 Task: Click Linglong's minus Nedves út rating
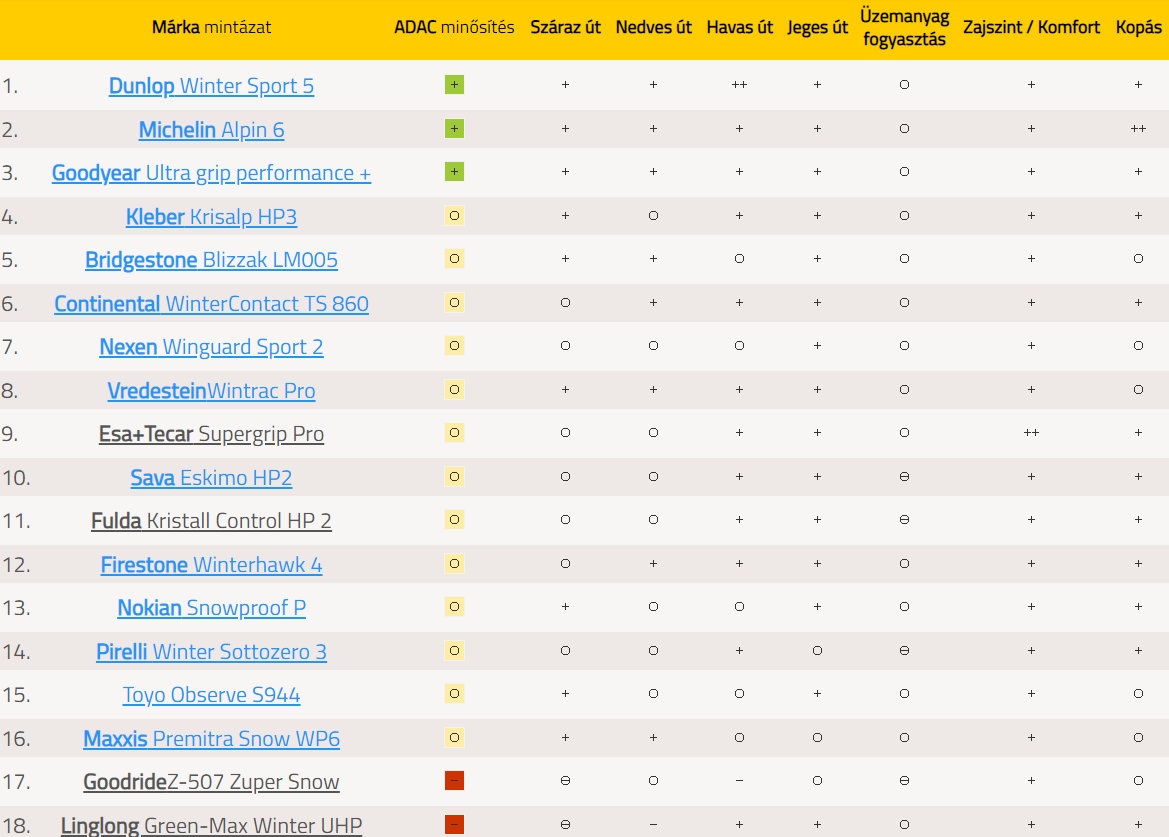653,825
